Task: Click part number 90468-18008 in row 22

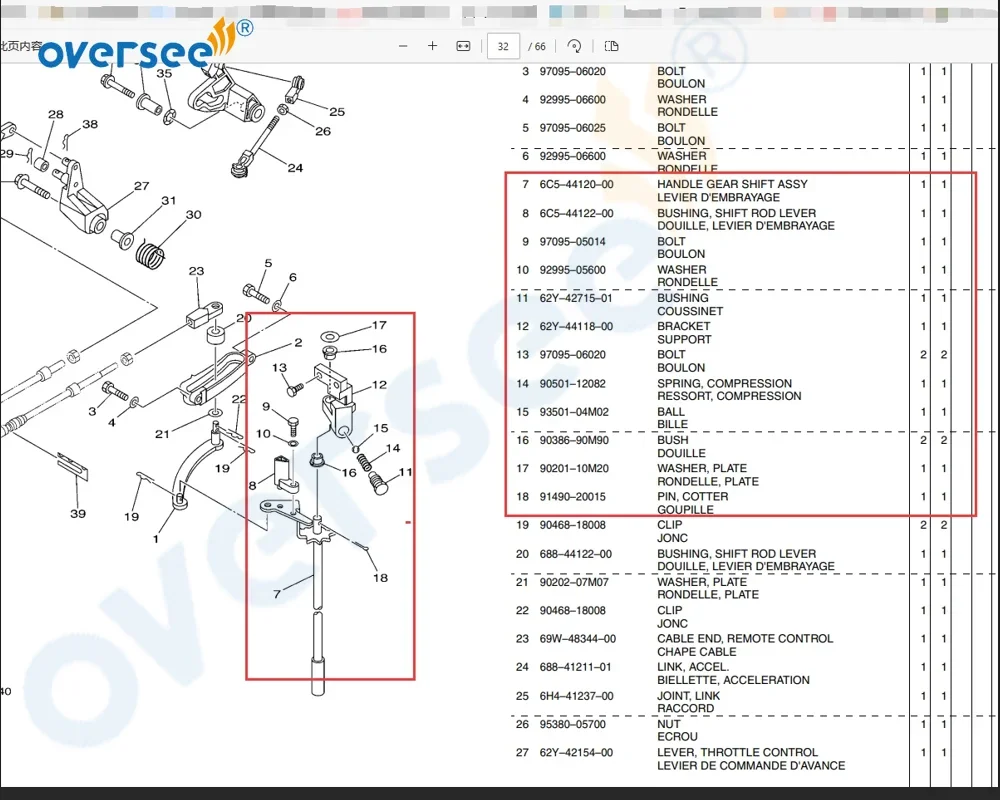Action: click(x=573, y=611)
